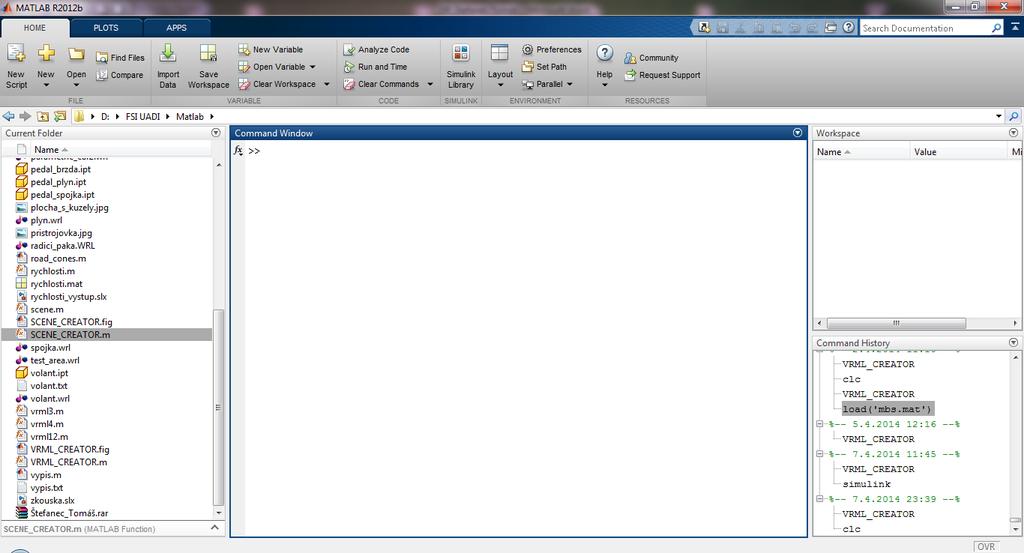The width and height of the screenshot is (1024, 553).
Task: Open the Open Variable dropdown arrow
Action: click(312, 67)
